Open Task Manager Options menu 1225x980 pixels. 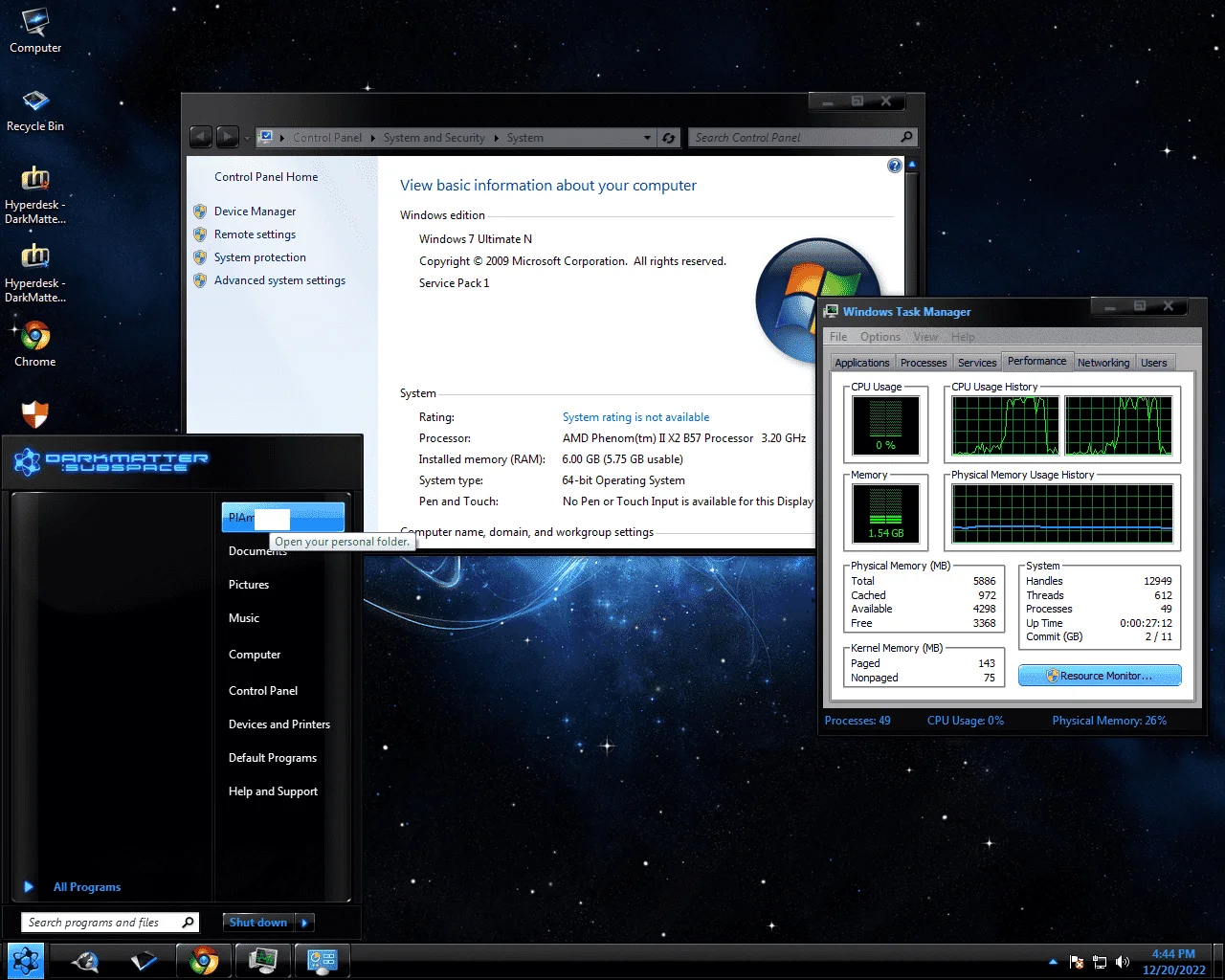point(880,337)
